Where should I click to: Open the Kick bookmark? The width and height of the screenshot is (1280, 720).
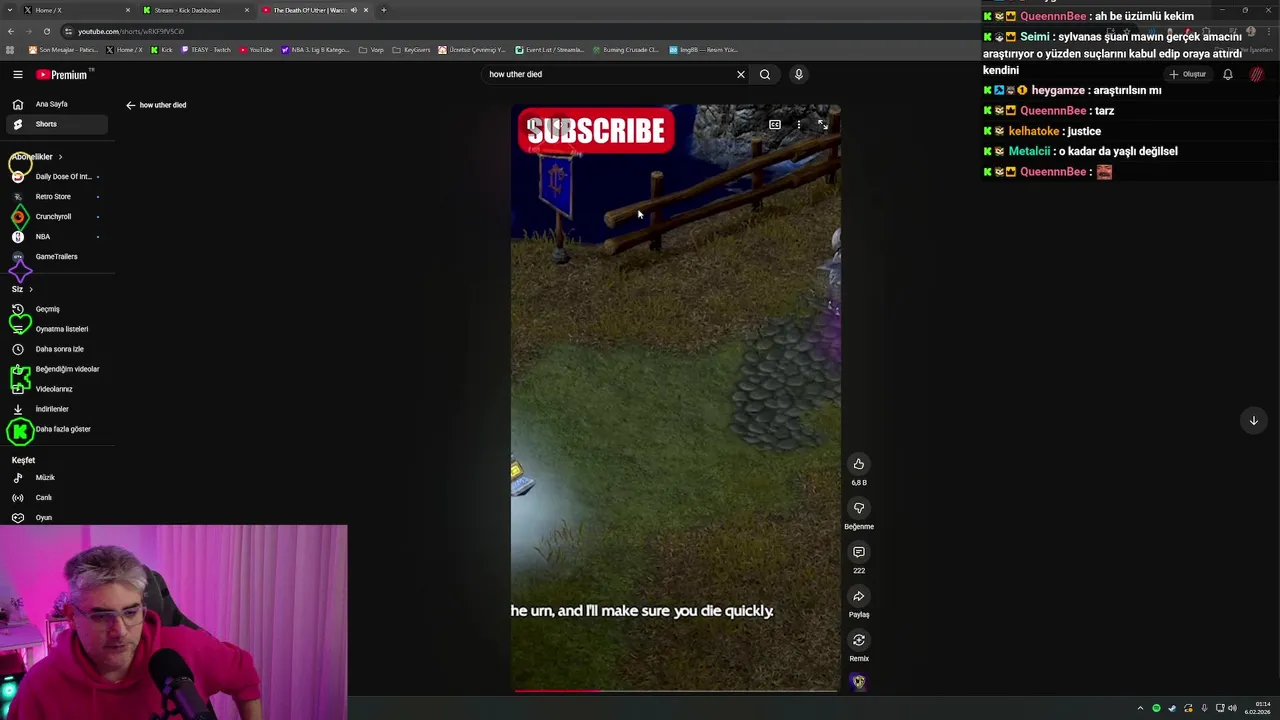pyautogui.click(x=162, y=49)
